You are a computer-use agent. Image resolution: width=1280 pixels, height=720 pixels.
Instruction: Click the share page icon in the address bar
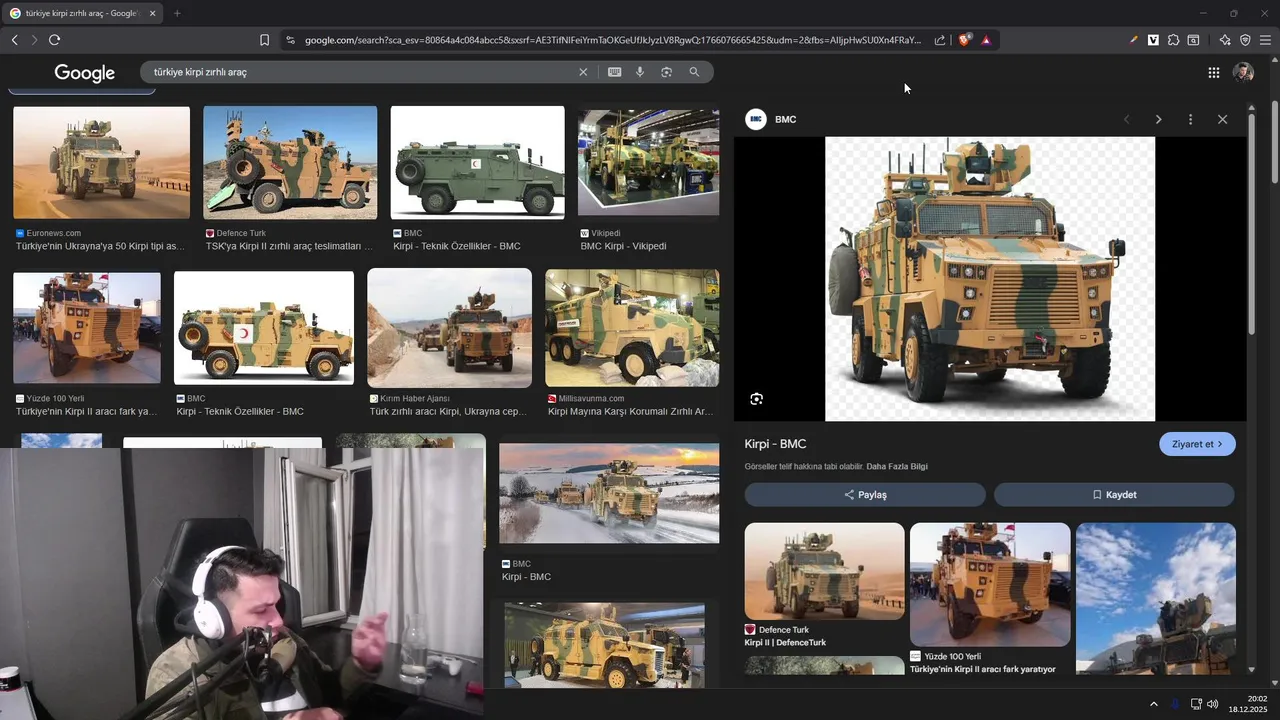coord(940,40)
